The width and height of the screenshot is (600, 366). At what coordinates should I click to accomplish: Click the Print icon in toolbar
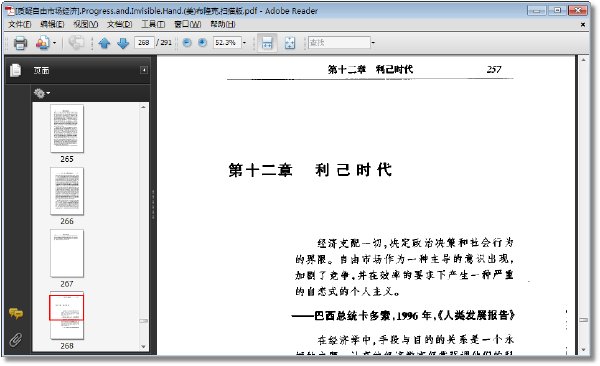coord(20,43)
